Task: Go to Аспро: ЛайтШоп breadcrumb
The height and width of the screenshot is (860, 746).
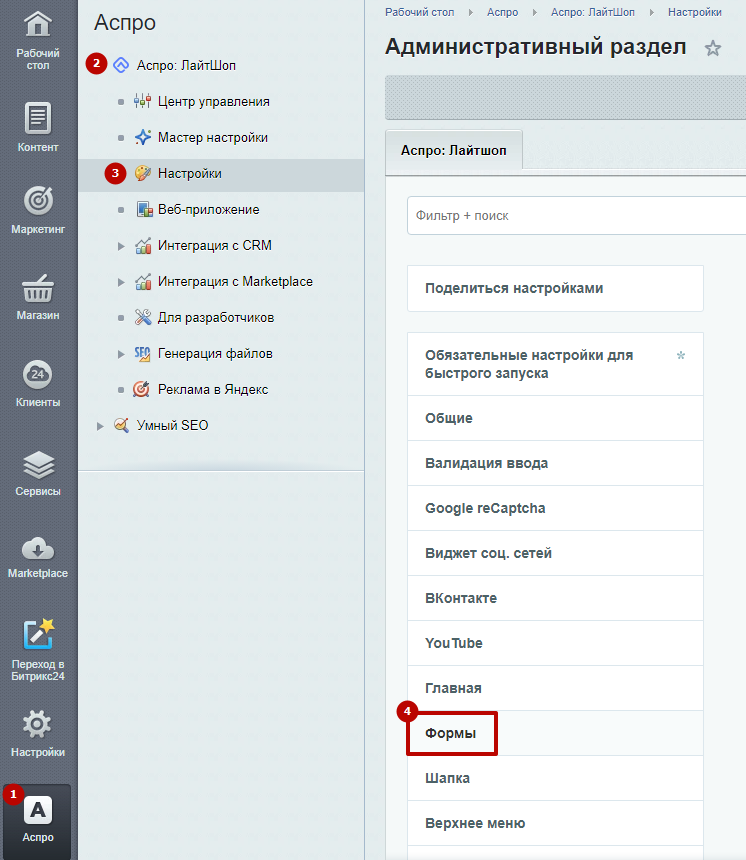Action: click(x=593, y=12)
